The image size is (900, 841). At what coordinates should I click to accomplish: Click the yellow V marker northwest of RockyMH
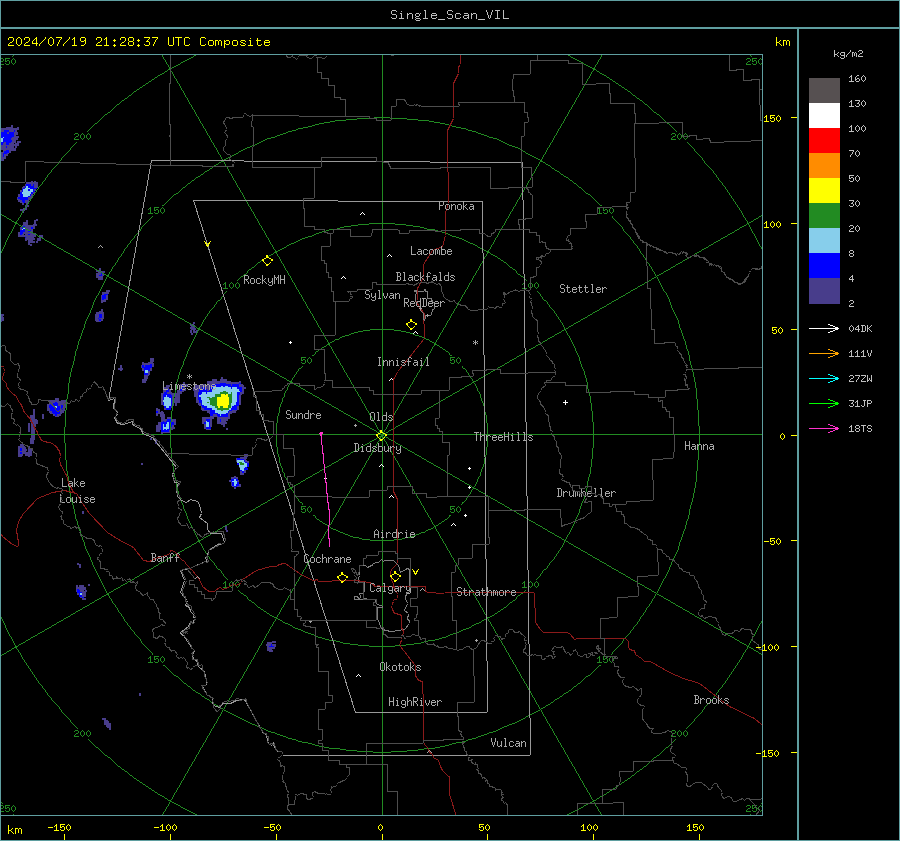208,244
